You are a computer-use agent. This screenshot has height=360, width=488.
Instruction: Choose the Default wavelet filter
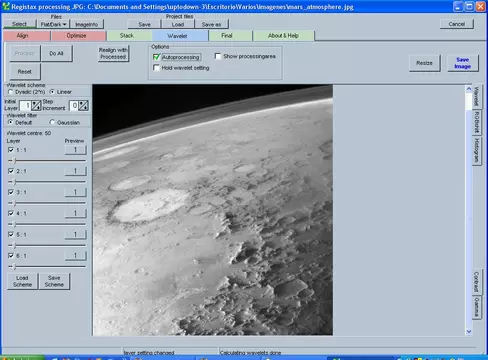pyautogui.click(x=10, y=122)
